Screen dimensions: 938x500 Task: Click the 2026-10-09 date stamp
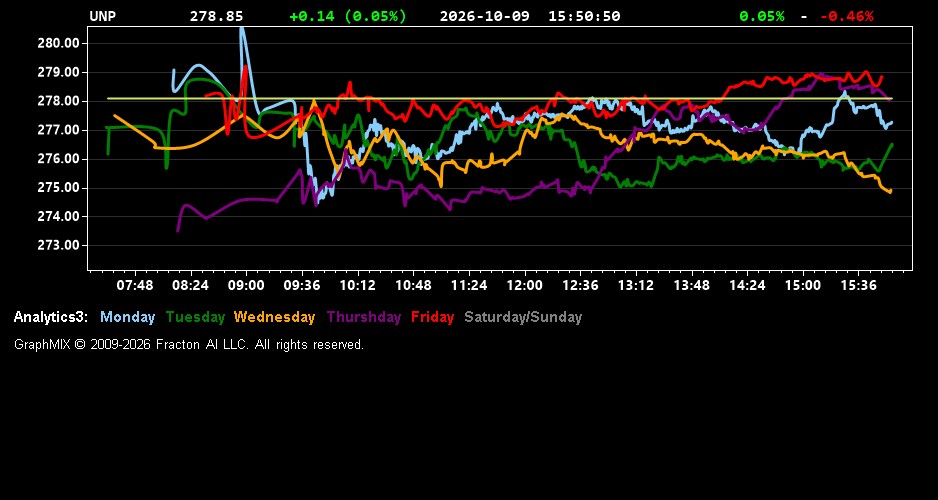pyautogui.click(x=485, y=17)
